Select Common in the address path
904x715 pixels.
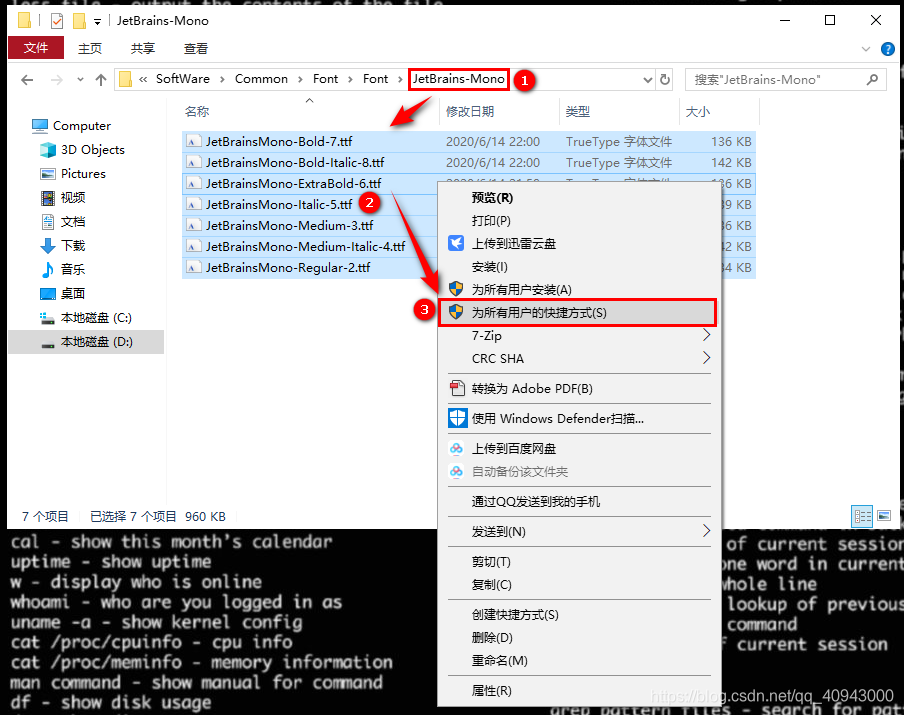(x=261, y=79)
